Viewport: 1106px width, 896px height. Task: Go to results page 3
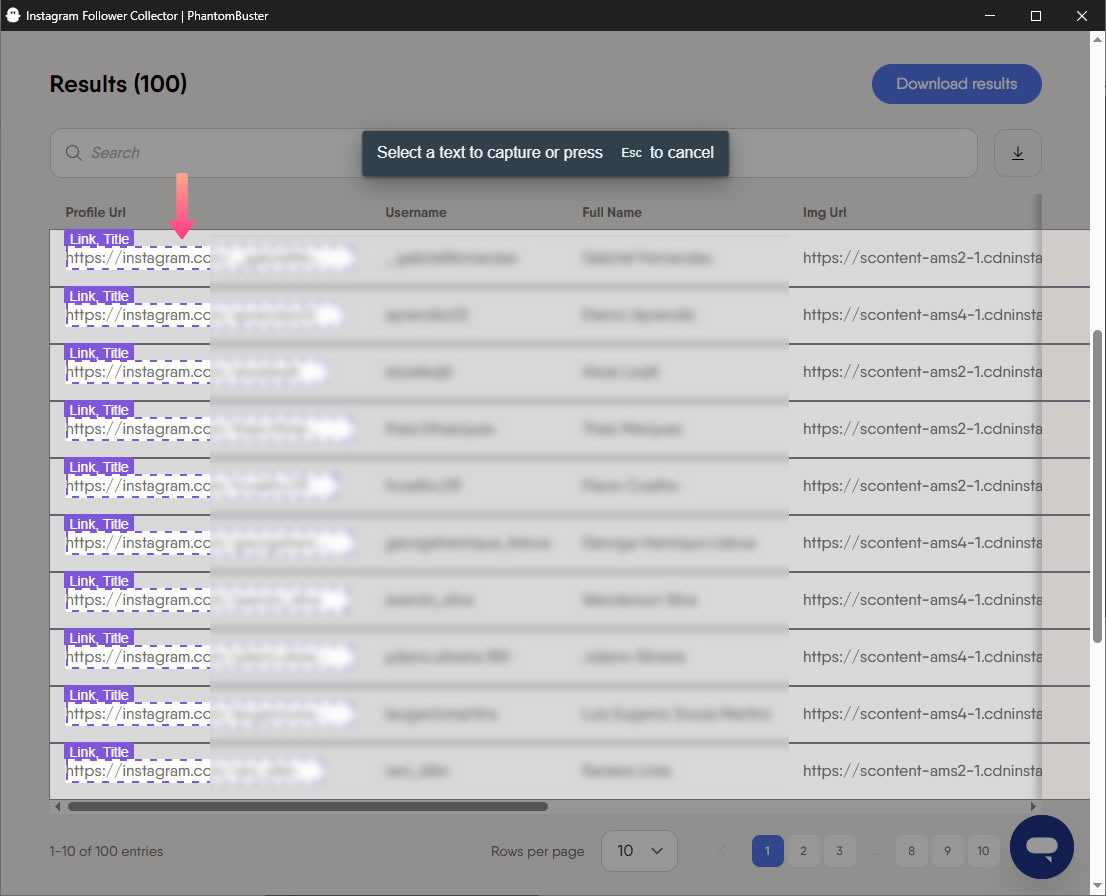[839, 851]
